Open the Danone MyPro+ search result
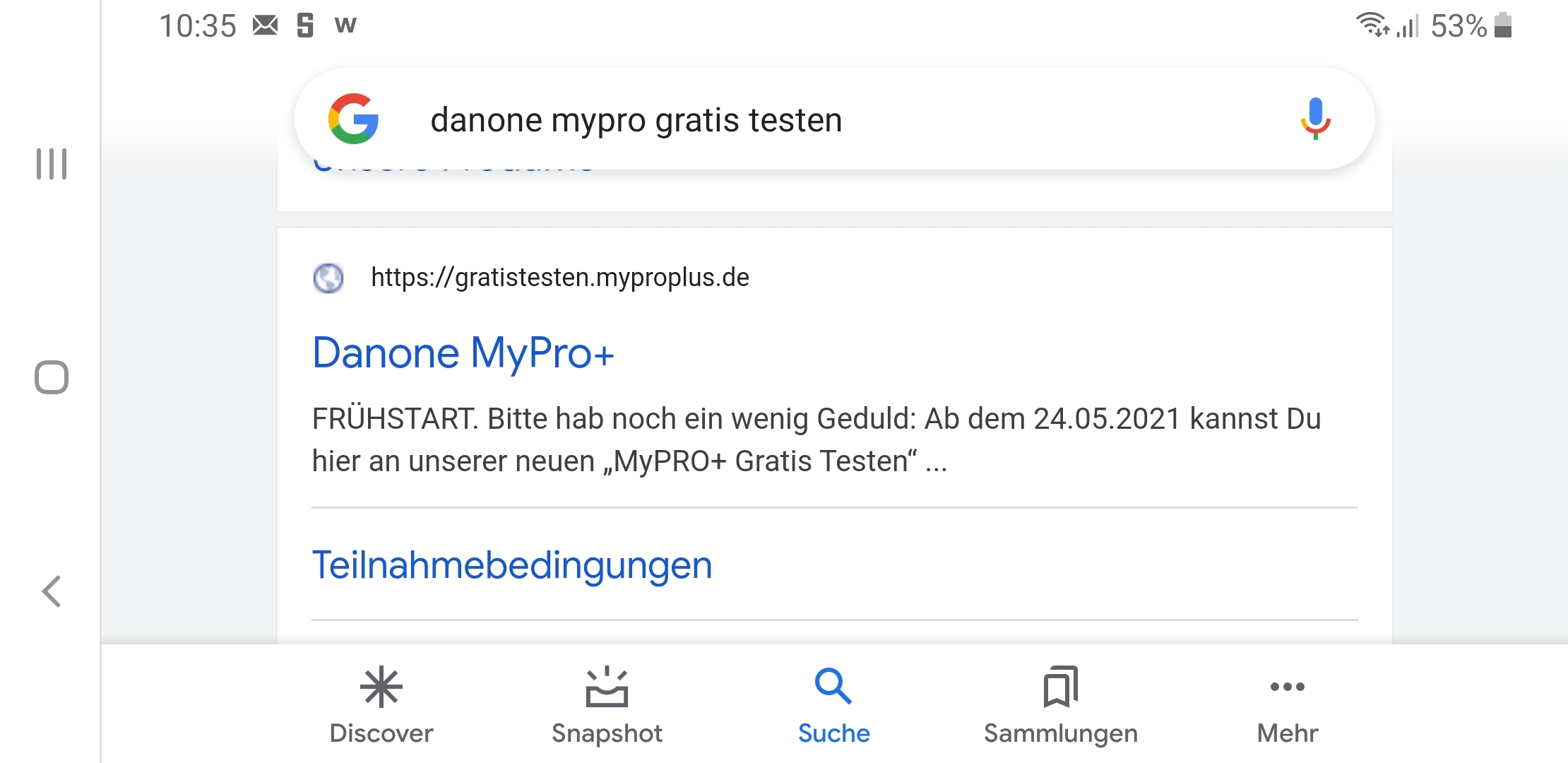Screen dimensions: 1568x763 (x=463, y=353)
